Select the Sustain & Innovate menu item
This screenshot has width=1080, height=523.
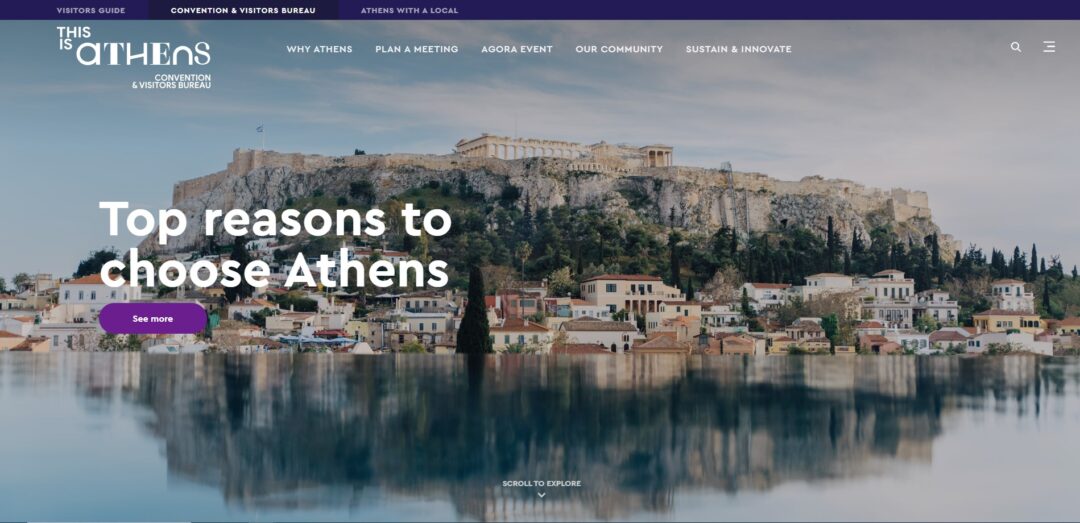(738, 49)
